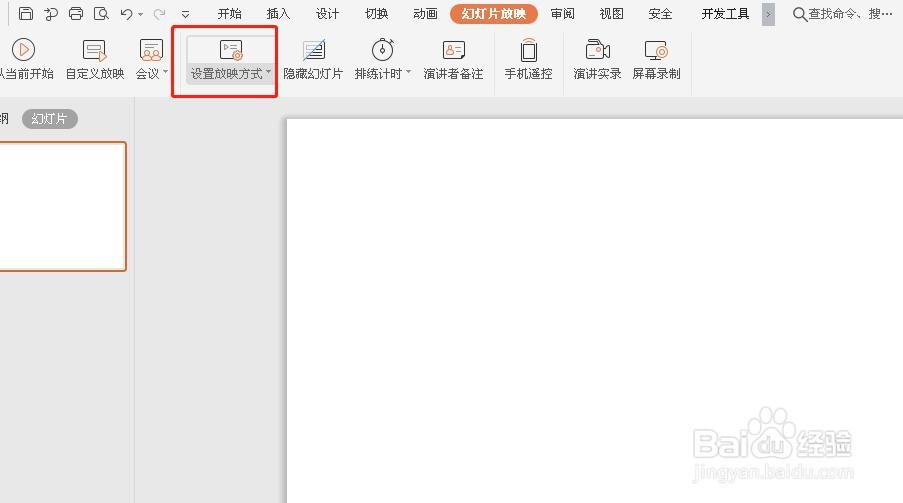
Task: Expand the quick access customize dropdown
Action: [x=185, y=14]
